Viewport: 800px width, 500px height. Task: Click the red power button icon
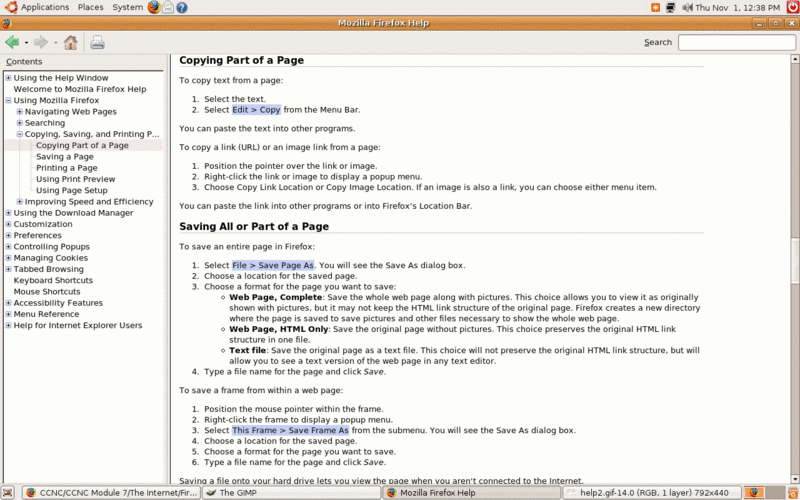pyautogui.click(x=793, y=7)
